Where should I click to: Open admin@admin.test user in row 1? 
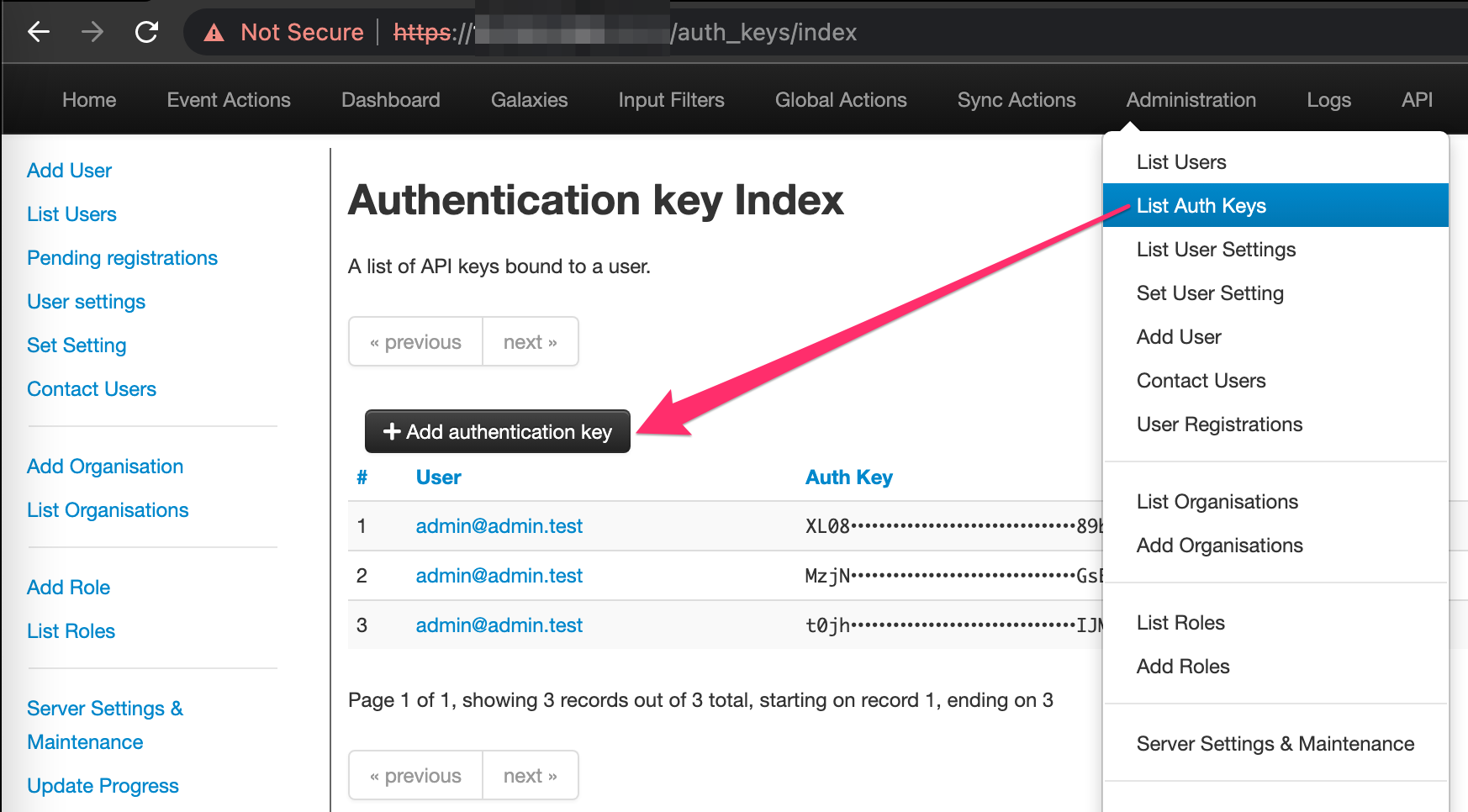tap(499, 526)
